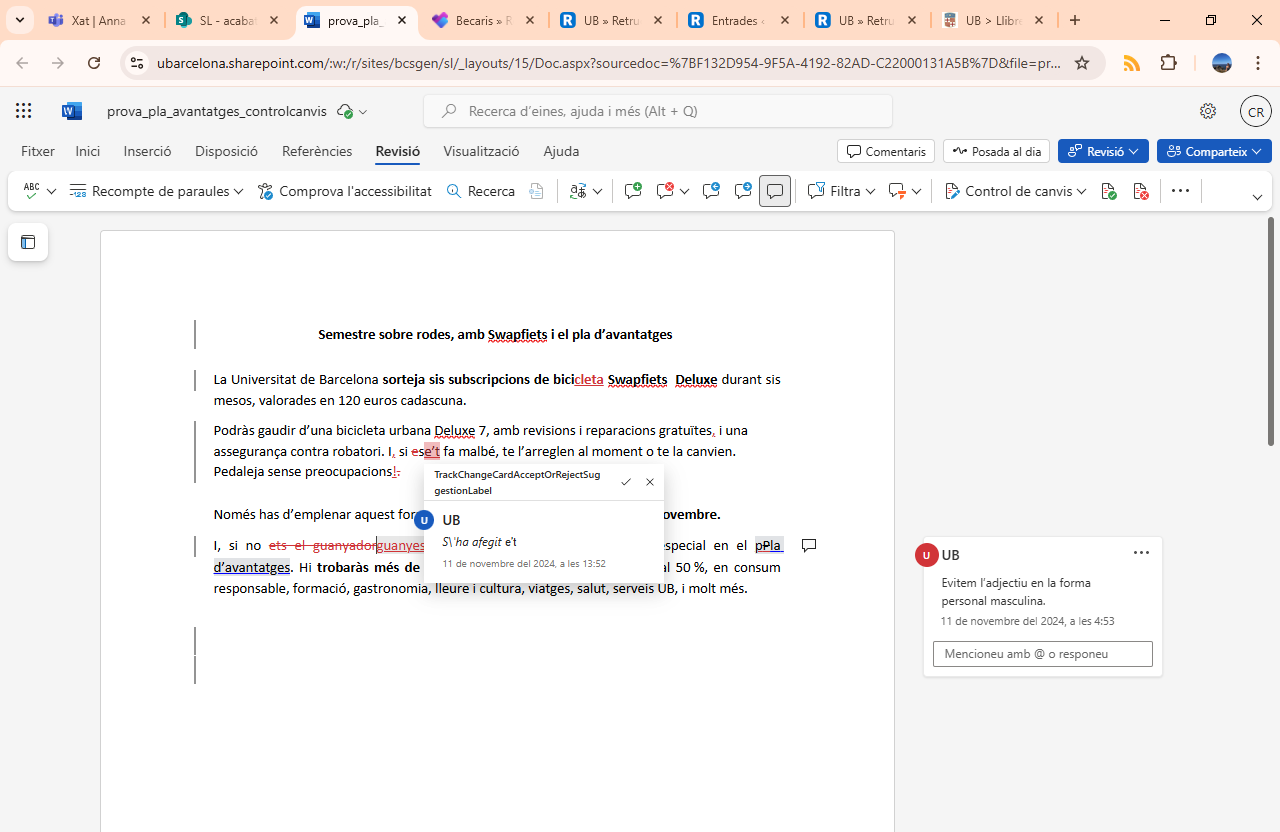1280x832 pixels.
Task: Expand the Recompte de paraules dropdown
Action: pos(157,191)
